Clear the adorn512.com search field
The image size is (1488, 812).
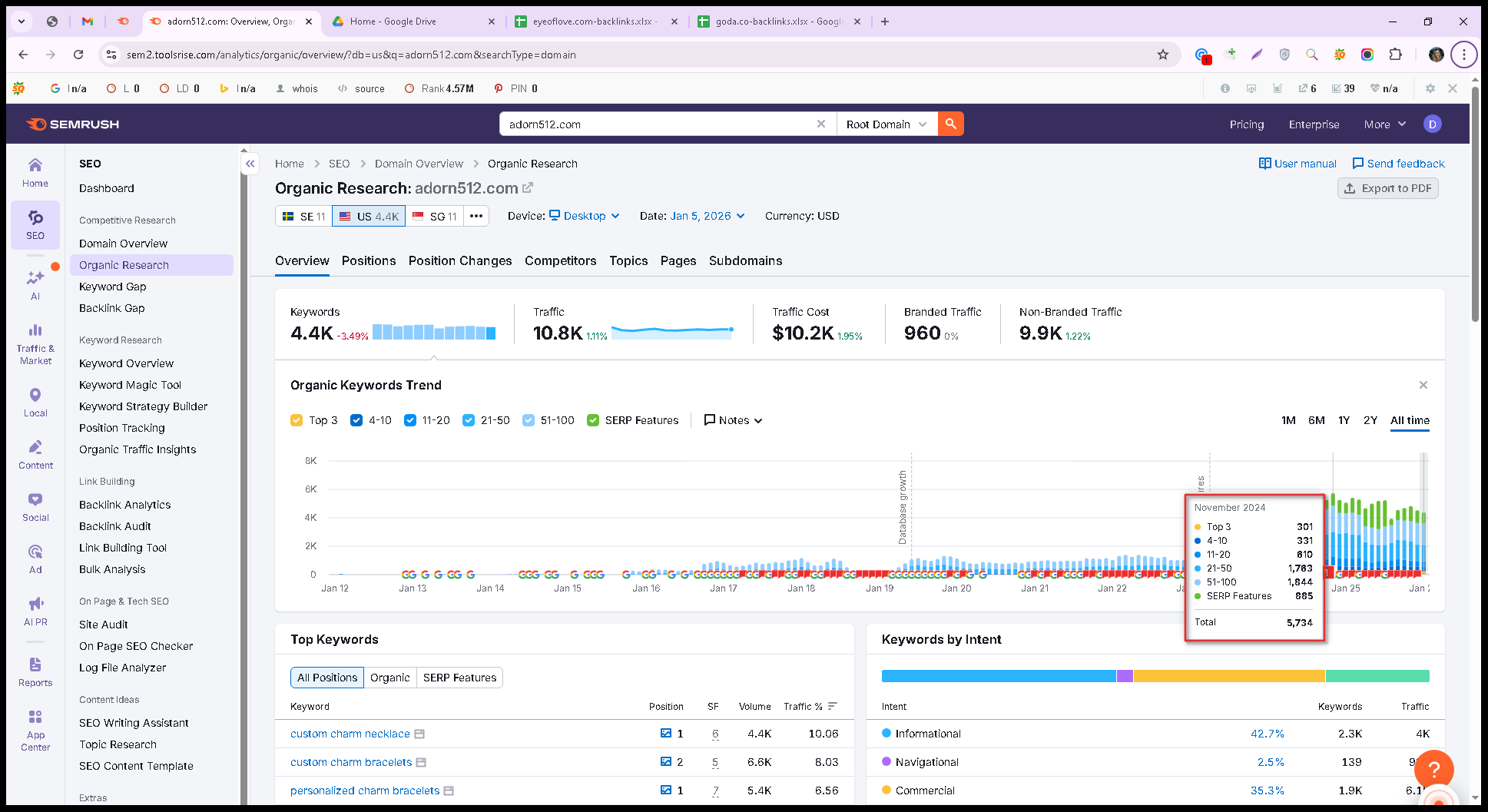tap(821, 124)
